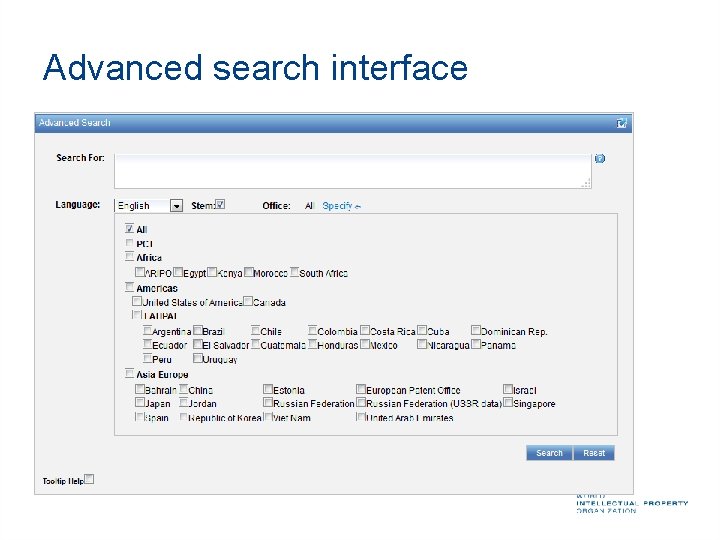Check the United Arab Emirates checkbox
This screenshot has height=540, width=720.
point(361,416)
